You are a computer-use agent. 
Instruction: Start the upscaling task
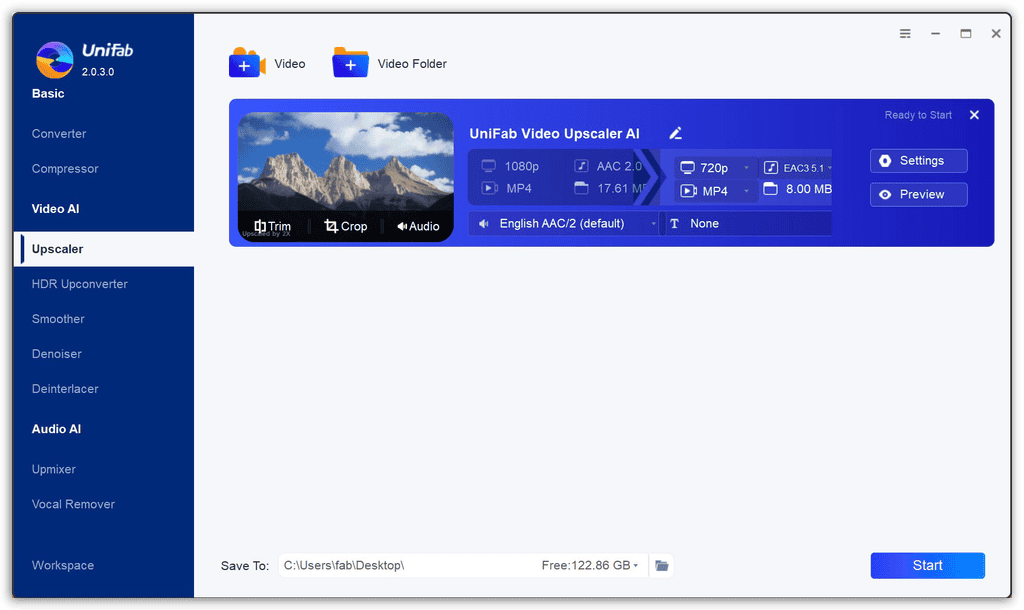point(927,566)
